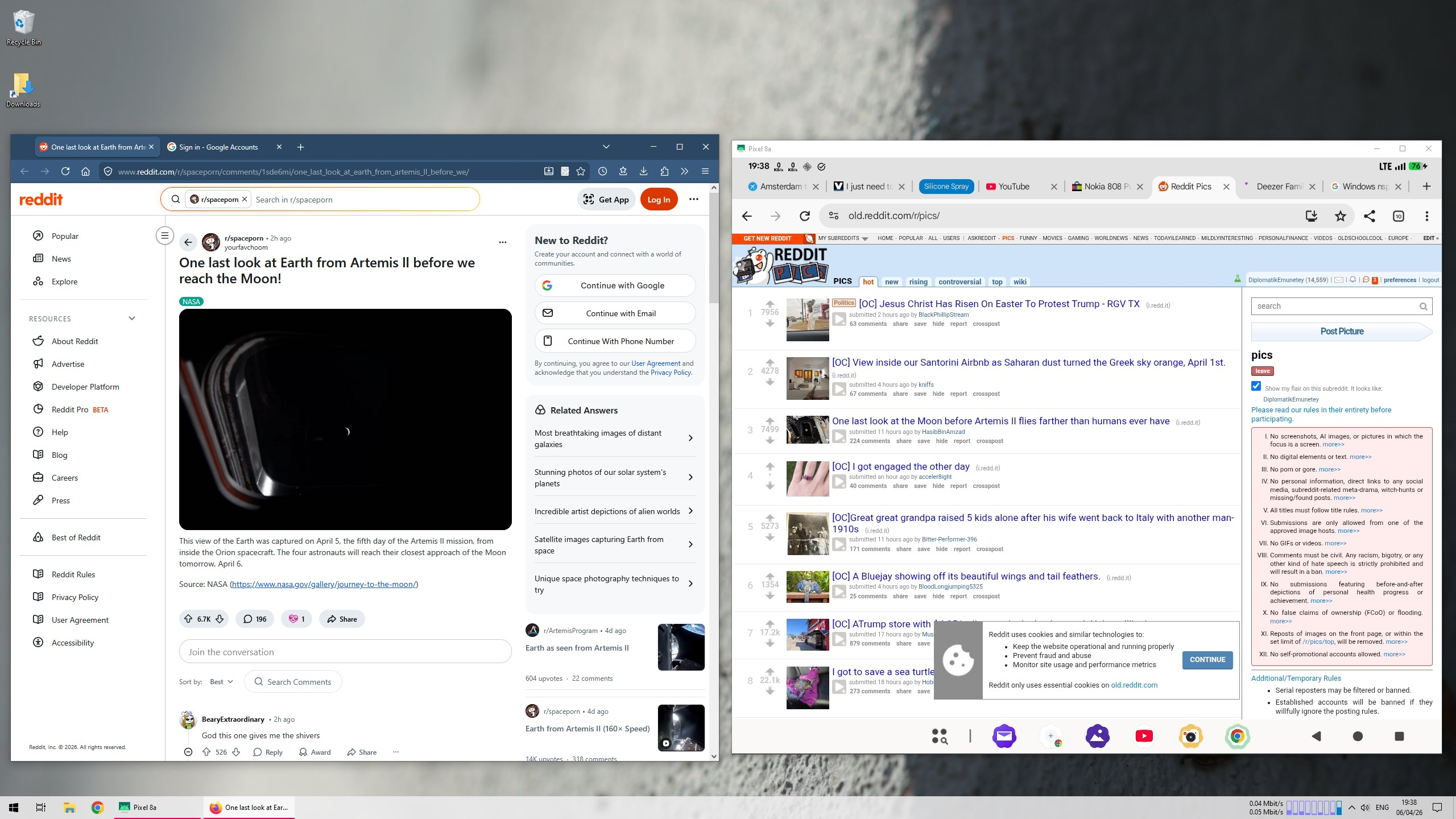Switch to 'Sign in - Google Accounts' tab

coord(218,147)
